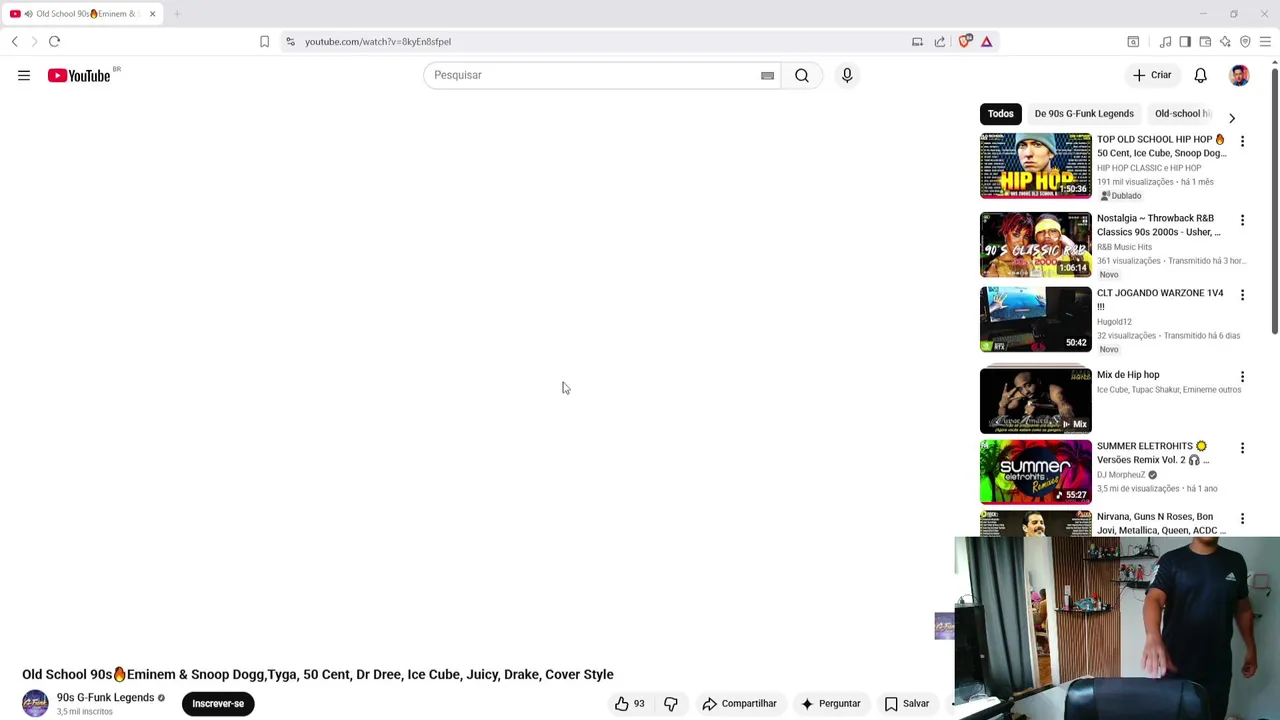This screenshot has width=1280, height=720.
Task: Open the Brave VPN shield icon
Action: 1245,41
